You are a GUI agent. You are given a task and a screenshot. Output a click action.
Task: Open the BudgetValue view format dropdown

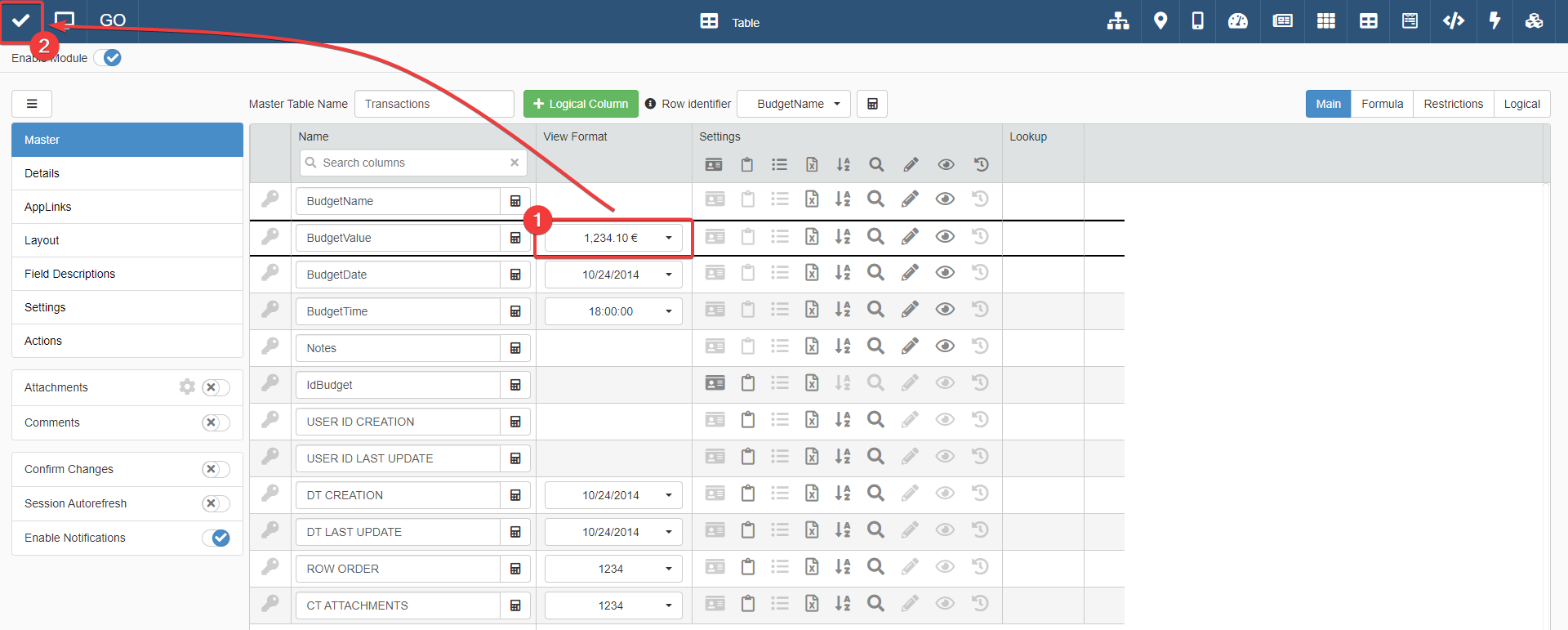[613, 238]
